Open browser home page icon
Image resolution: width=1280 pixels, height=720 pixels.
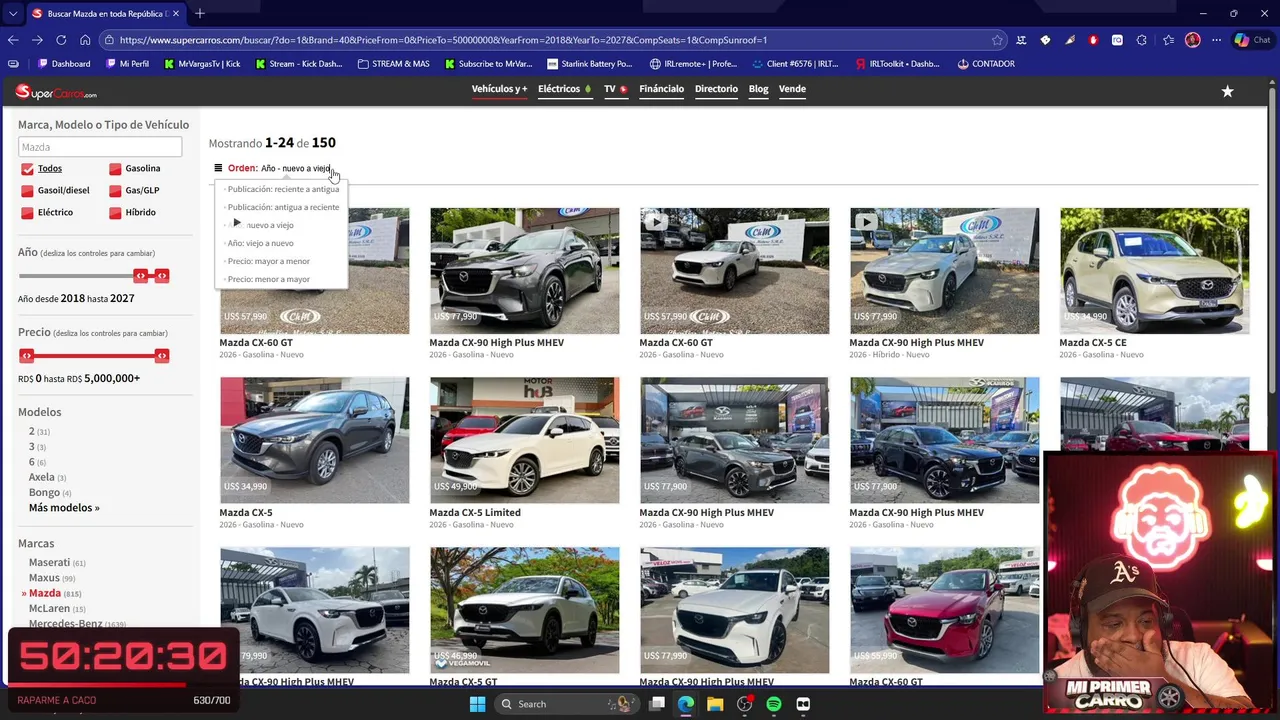pyautogui.click(x=85, y=40)
